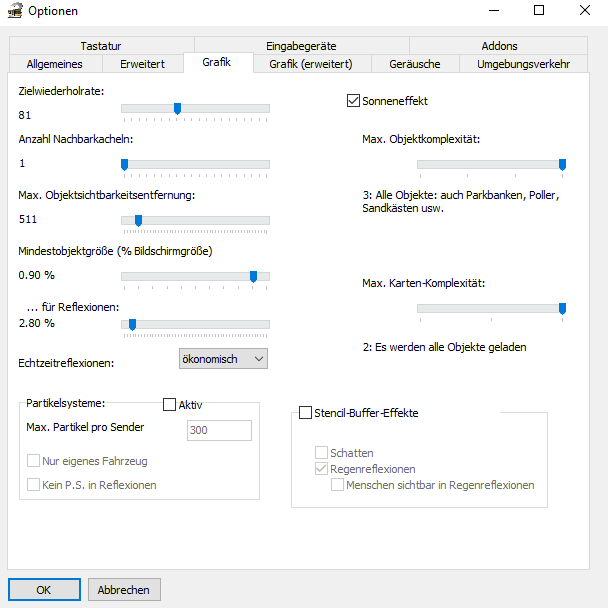Go to the Umgebungsverkehr tab
608x608 pixels.
coord(523,64)
